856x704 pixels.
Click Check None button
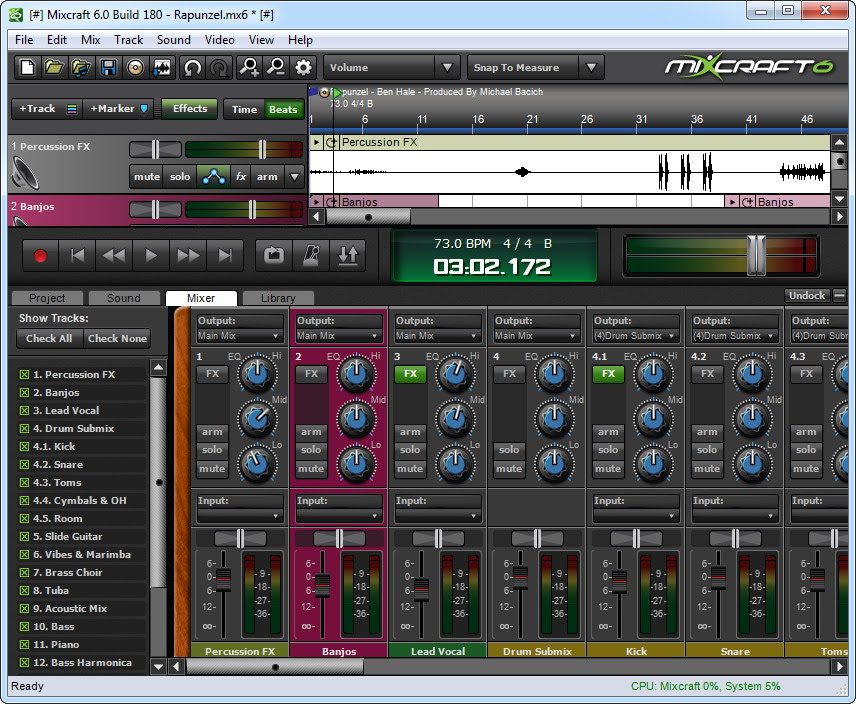point(117,338)
